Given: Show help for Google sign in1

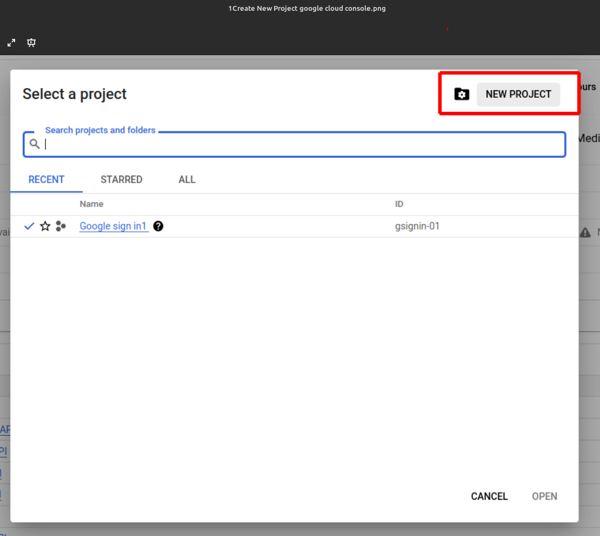Looking at the screenshot, I should point(158,226).
